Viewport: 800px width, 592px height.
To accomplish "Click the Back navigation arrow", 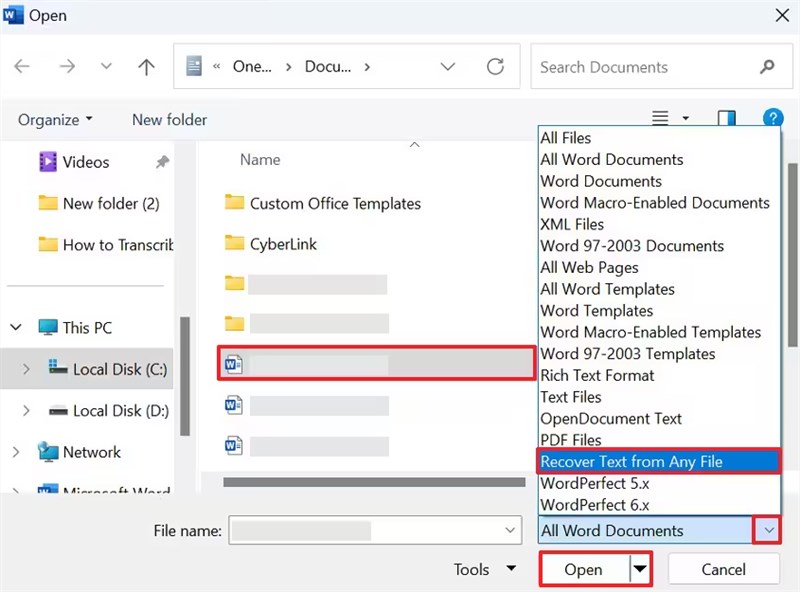I will click(x=22, y=66).
